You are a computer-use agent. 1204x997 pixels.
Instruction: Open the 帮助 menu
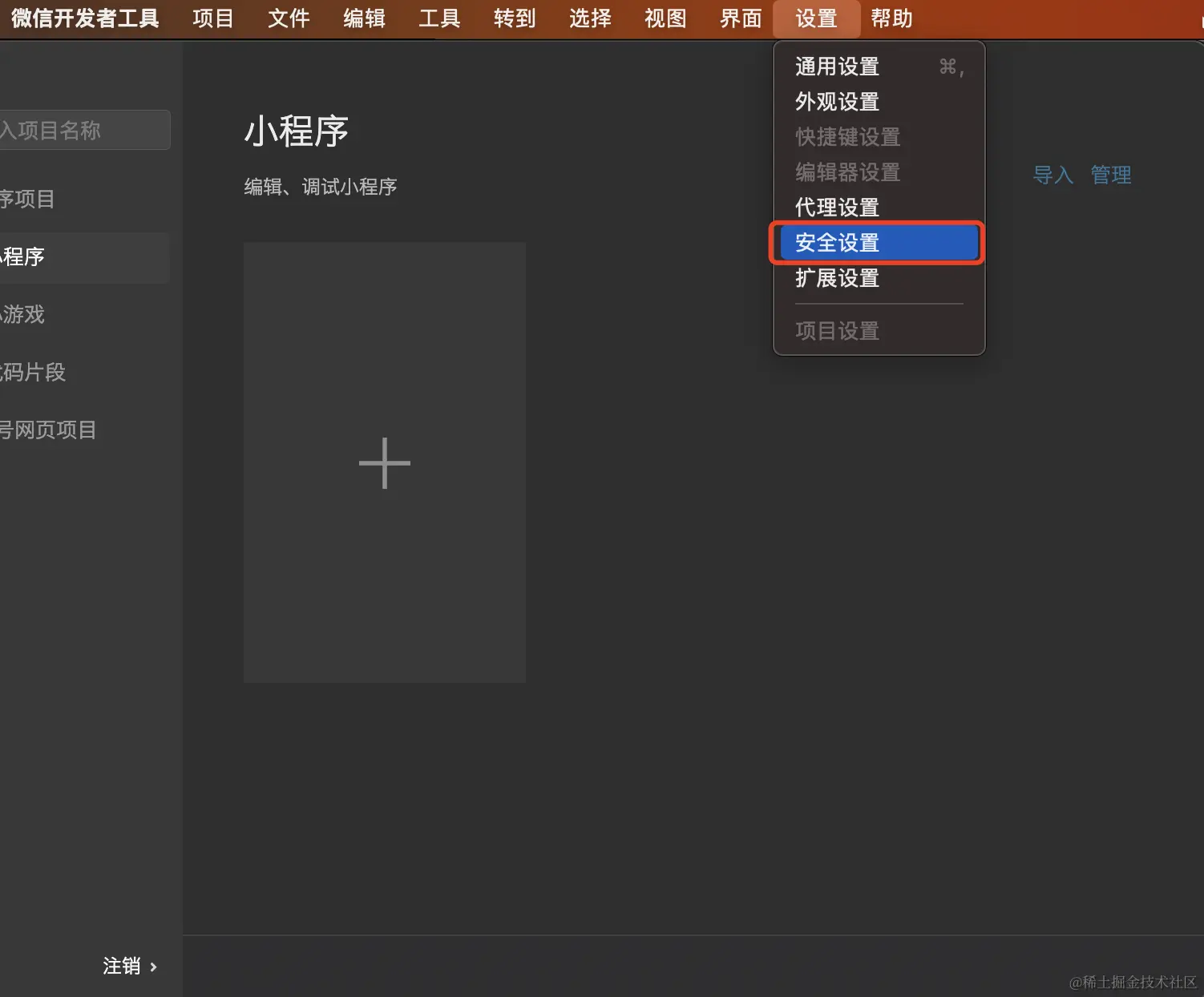click(x=891, y=18)
